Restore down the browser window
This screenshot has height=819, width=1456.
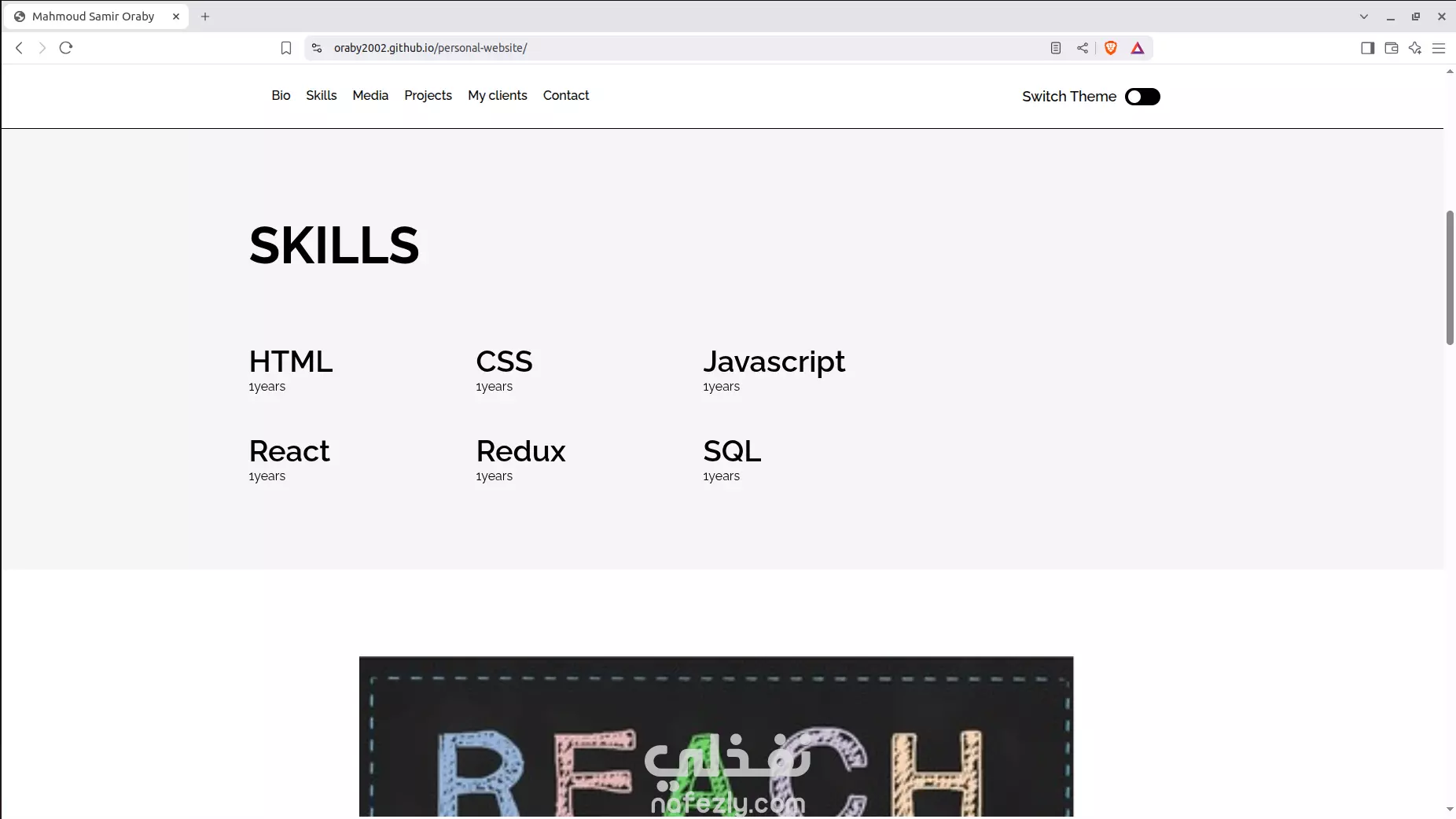click(1416, 17)
